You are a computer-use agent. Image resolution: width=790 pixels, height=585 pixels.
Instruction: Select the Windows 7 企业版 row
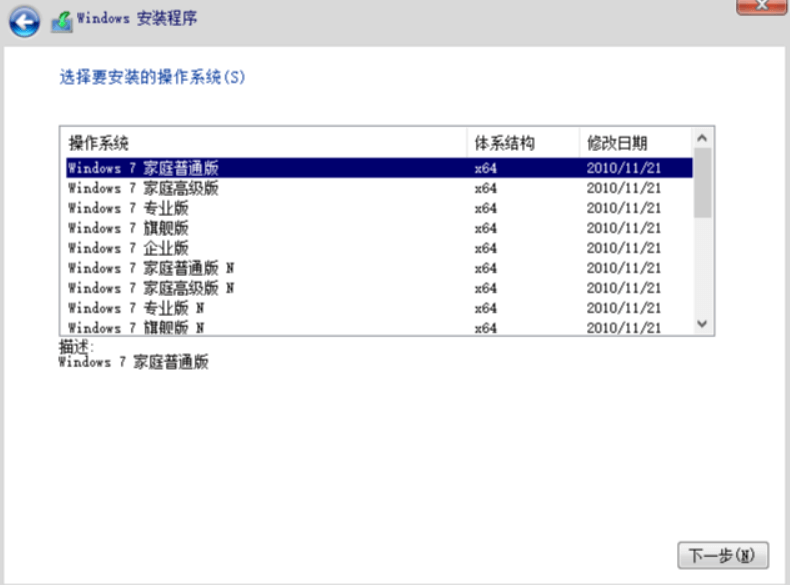(x=128, y=248)
